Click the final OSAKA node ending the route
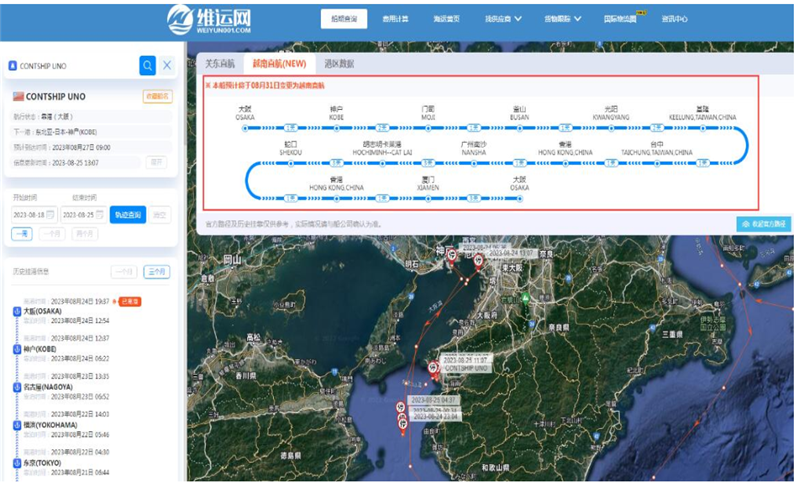Screen dimensions: 800x486 click(519, 199)
